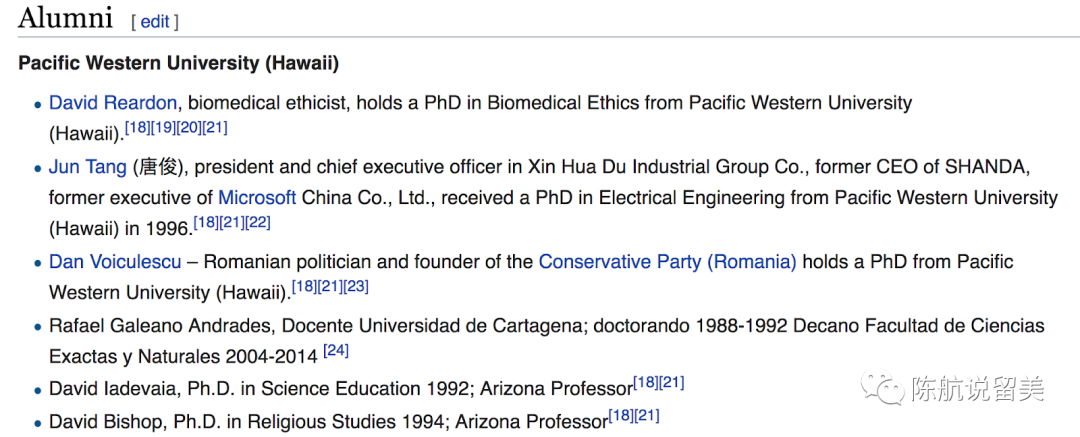This screenshot has height=437, width=1080.
Task: Click the edit link beside Alumni heading
Action: (155, 21)
